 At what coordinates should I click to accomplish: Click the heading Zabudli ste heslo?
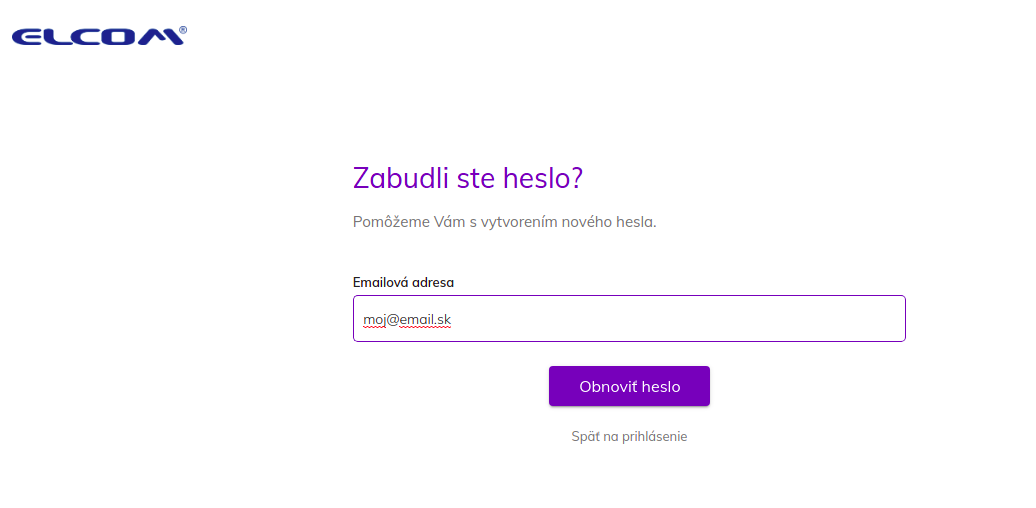click(468, 178)
